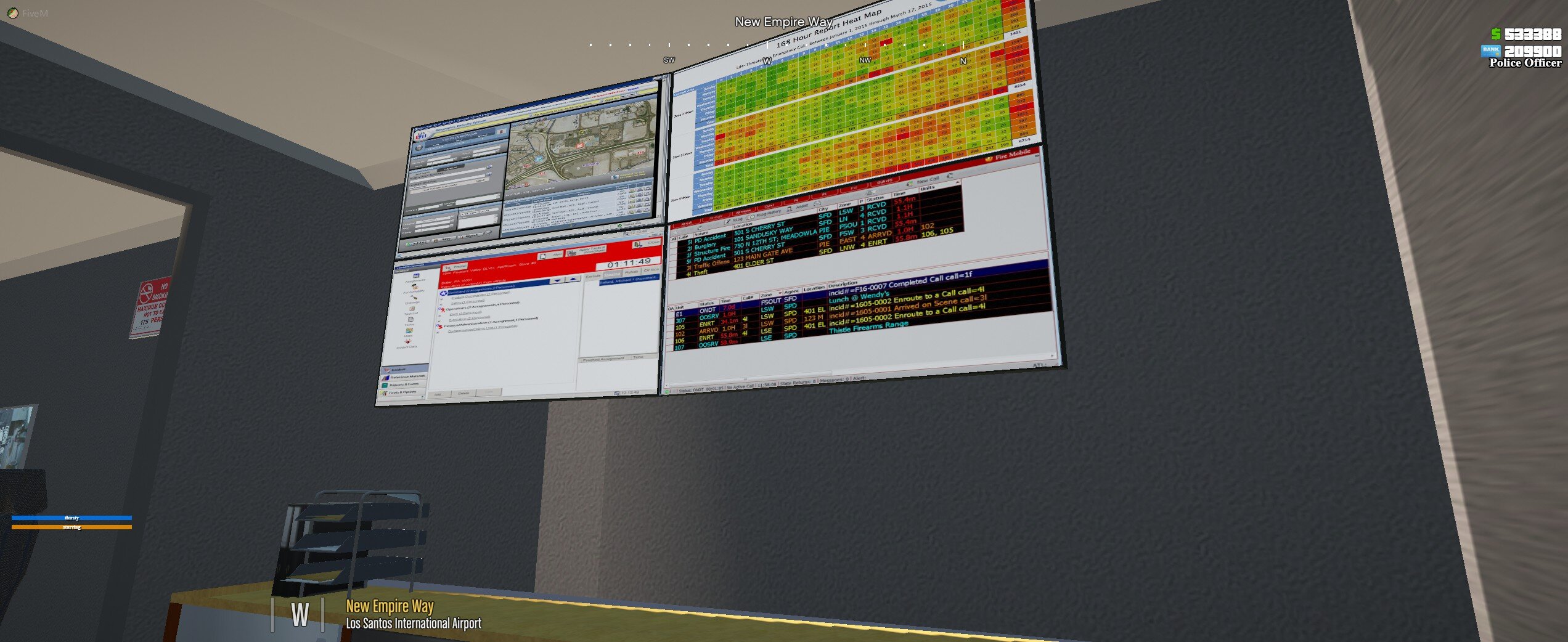
Task: Open the Reference Materials tab
Action: 404,377
